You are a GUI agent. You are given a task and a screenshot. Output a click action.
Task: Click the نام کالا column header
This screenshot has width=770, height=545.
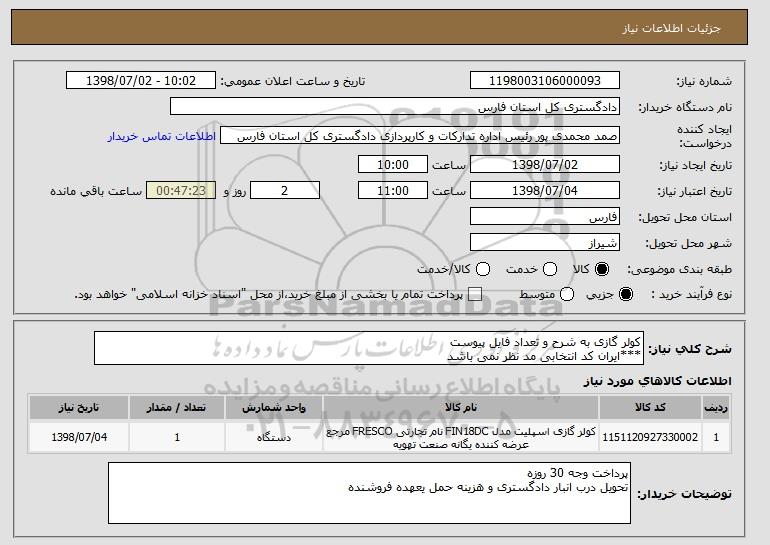tap(461, 408)
